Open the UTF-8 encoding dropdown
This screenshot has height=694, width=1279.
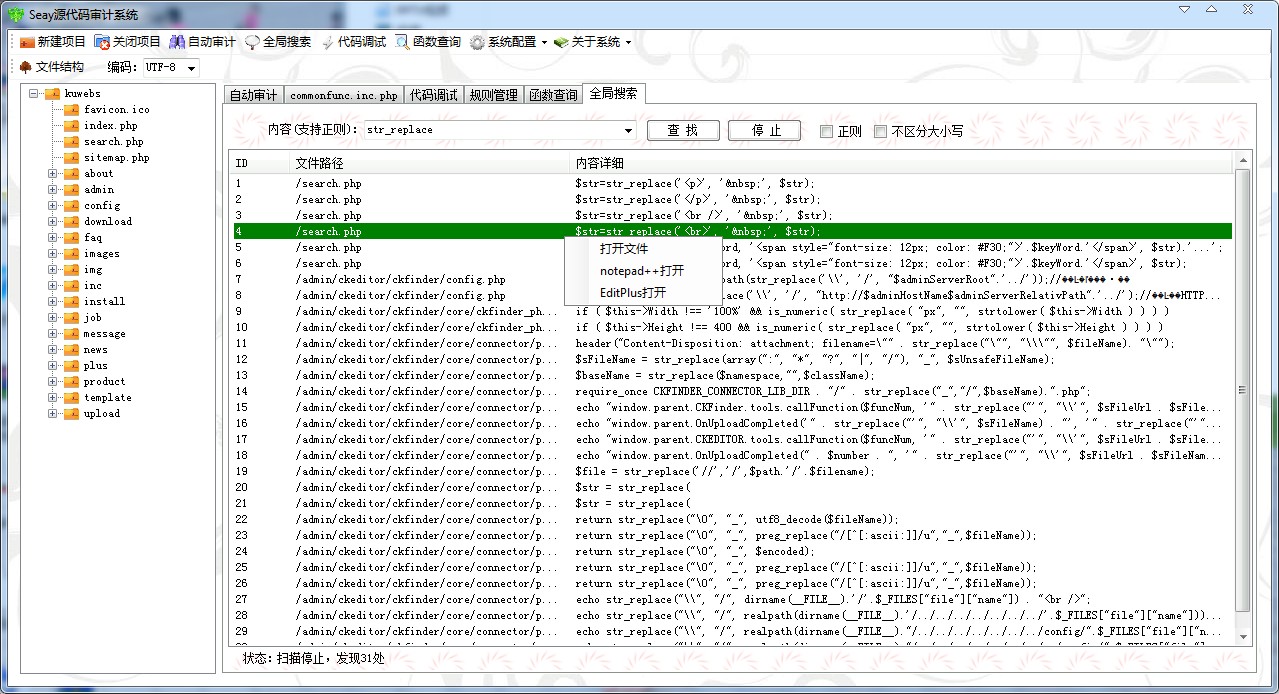[191, 68]
